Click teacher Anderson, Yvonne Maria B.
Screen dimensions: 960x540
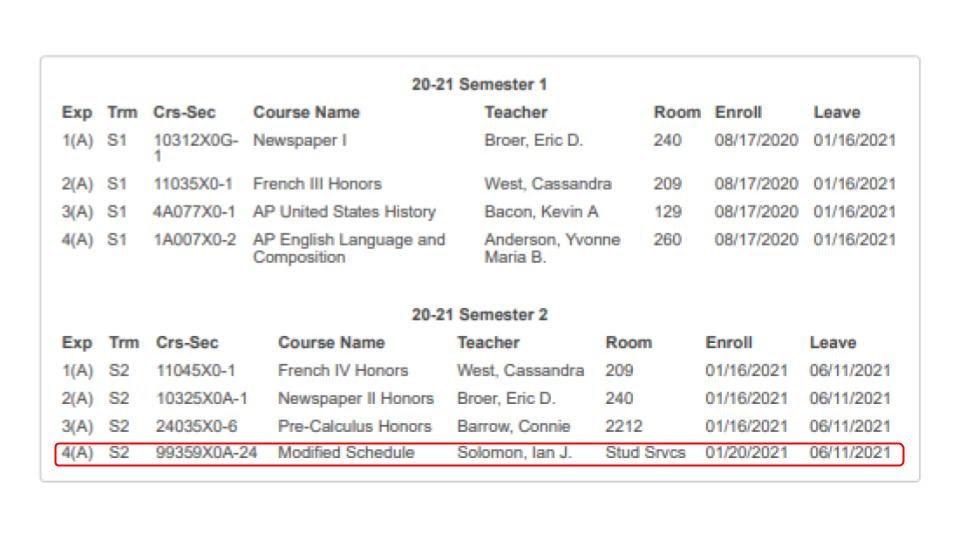point(552,248)
